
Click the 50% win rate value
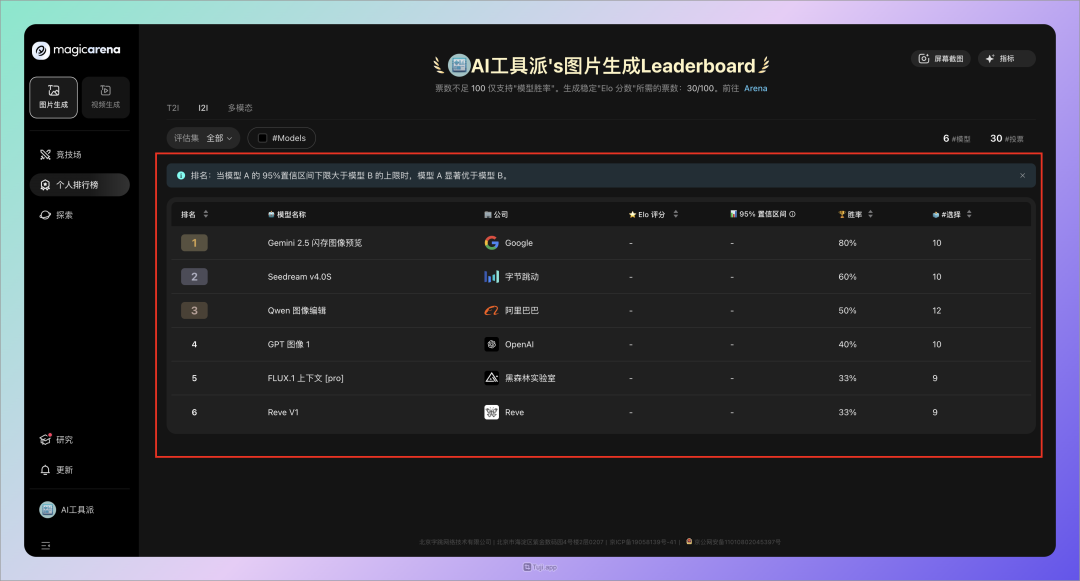847,310
